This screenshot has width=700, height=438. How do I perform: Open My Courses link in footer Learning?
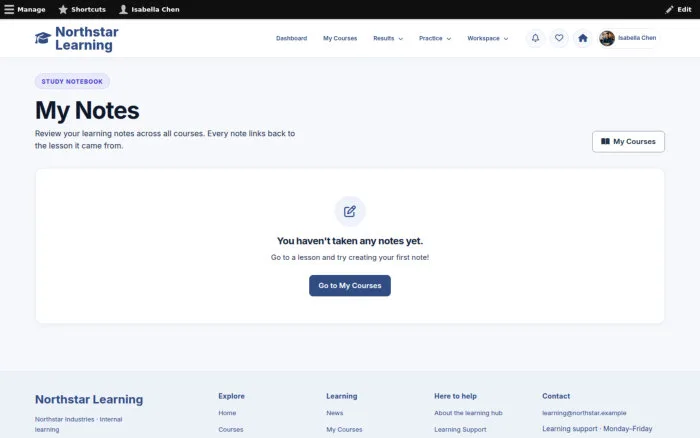click(344, 430)
